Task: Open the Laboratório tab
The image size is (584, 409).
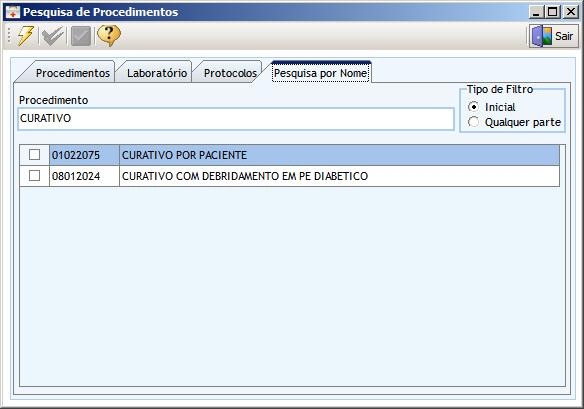Action: coord(157,73)
